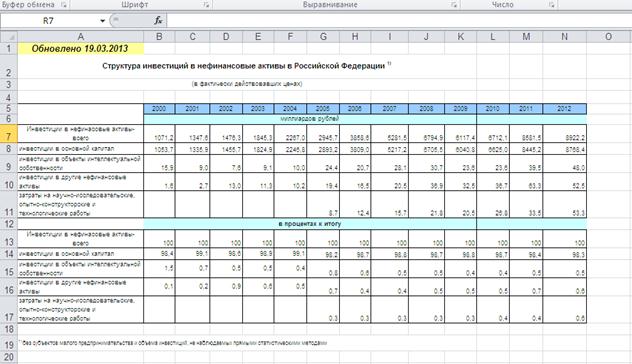The width and height of the screenshot is (632, 364).
Task: Click the 2007 year header cell
Action: click(390, 108)
